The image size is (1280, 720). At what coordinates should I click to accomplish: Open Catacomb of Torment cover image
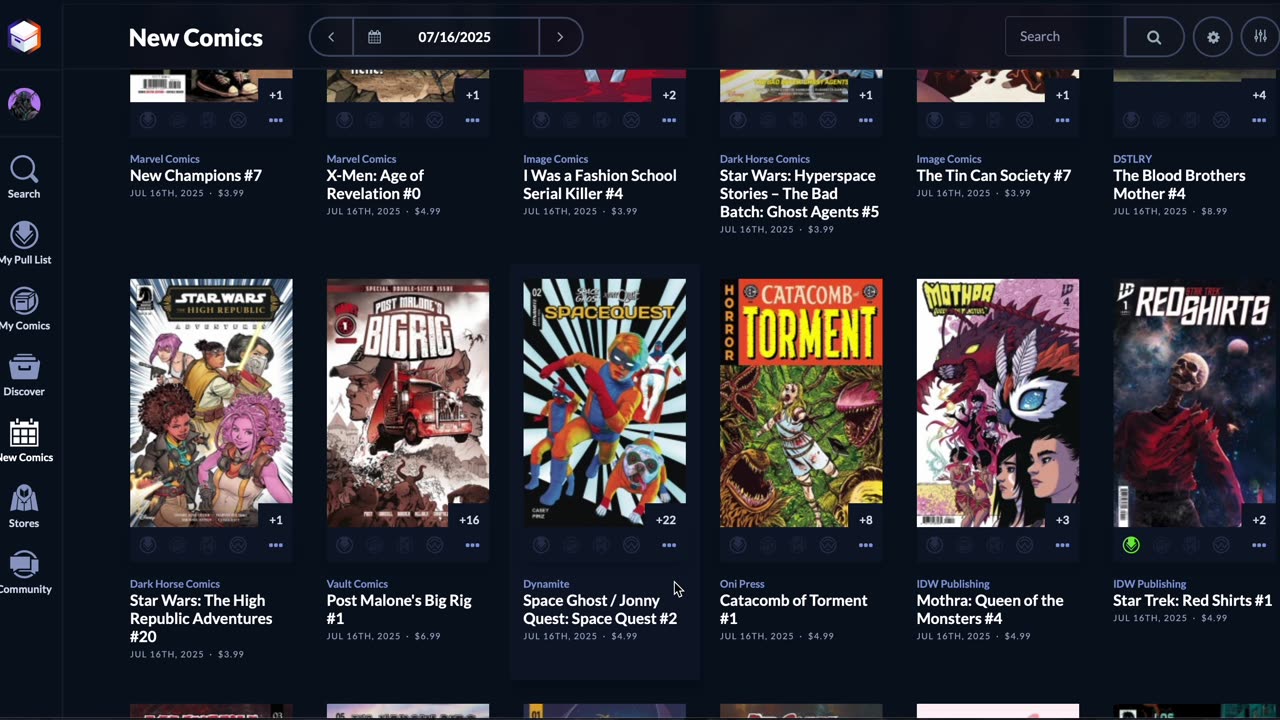(801, 403)
